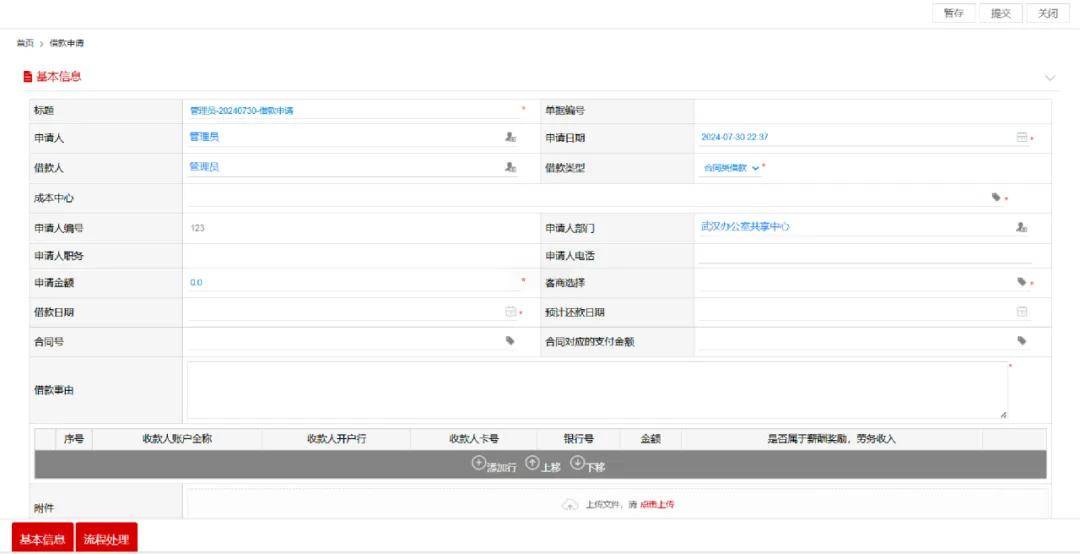The width and height of the screenshot is (1080, 554).
Task: Click the 暂存 button to save draft
Action: (953, 13)
